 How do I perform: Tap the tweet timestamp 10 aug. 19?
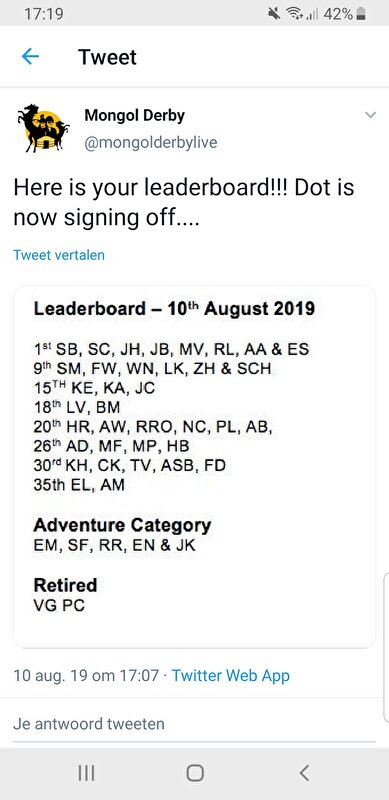pos(86,676)
